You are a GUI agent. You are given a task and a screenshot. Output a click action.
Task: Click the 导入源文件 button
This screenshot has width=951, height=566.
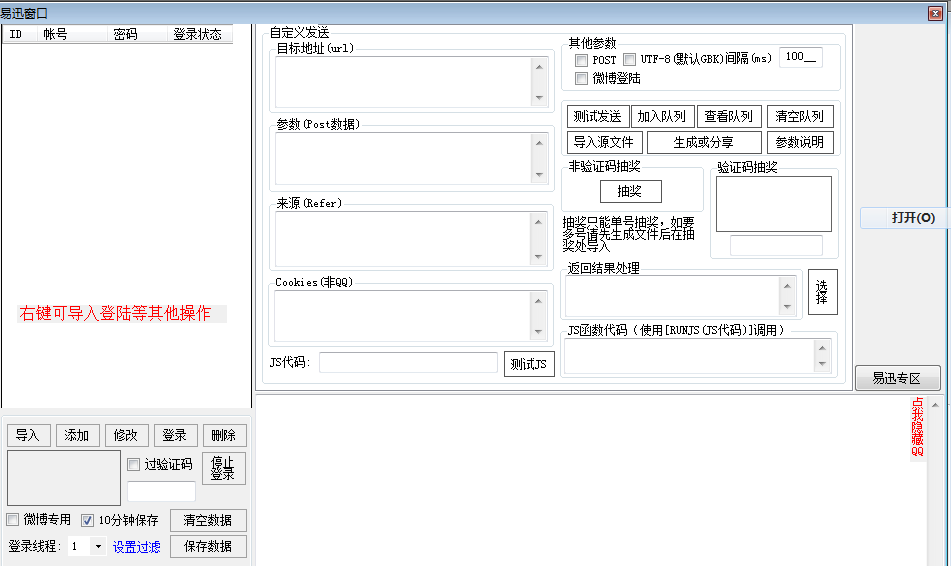click(x=604, y=142)
